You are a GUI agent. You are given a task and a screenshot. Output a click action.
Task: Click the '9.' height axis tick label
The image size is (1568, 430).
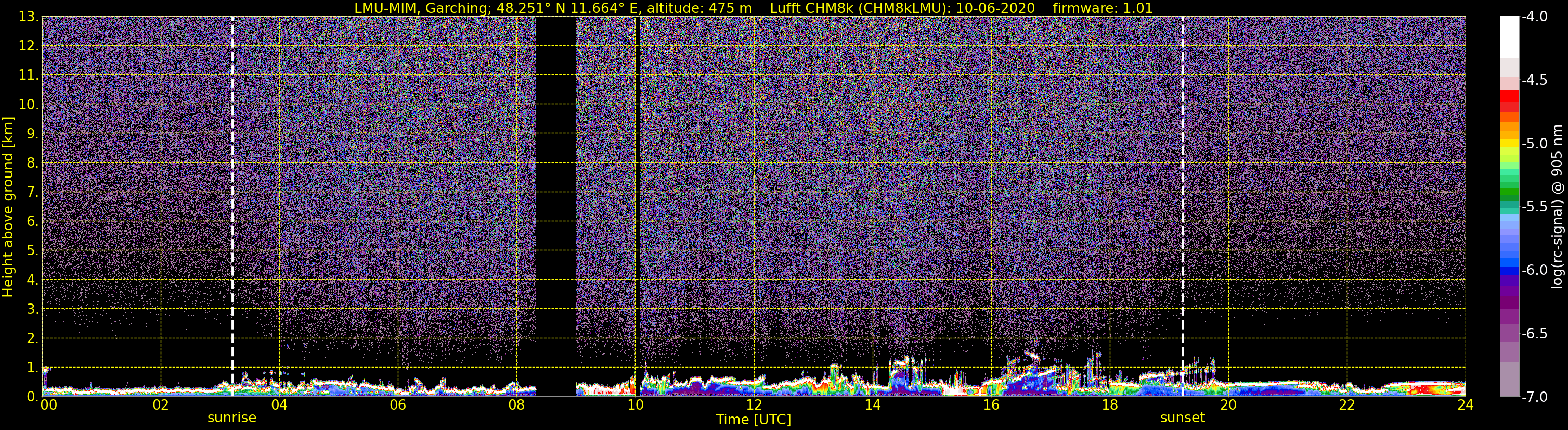pos(32,134)
